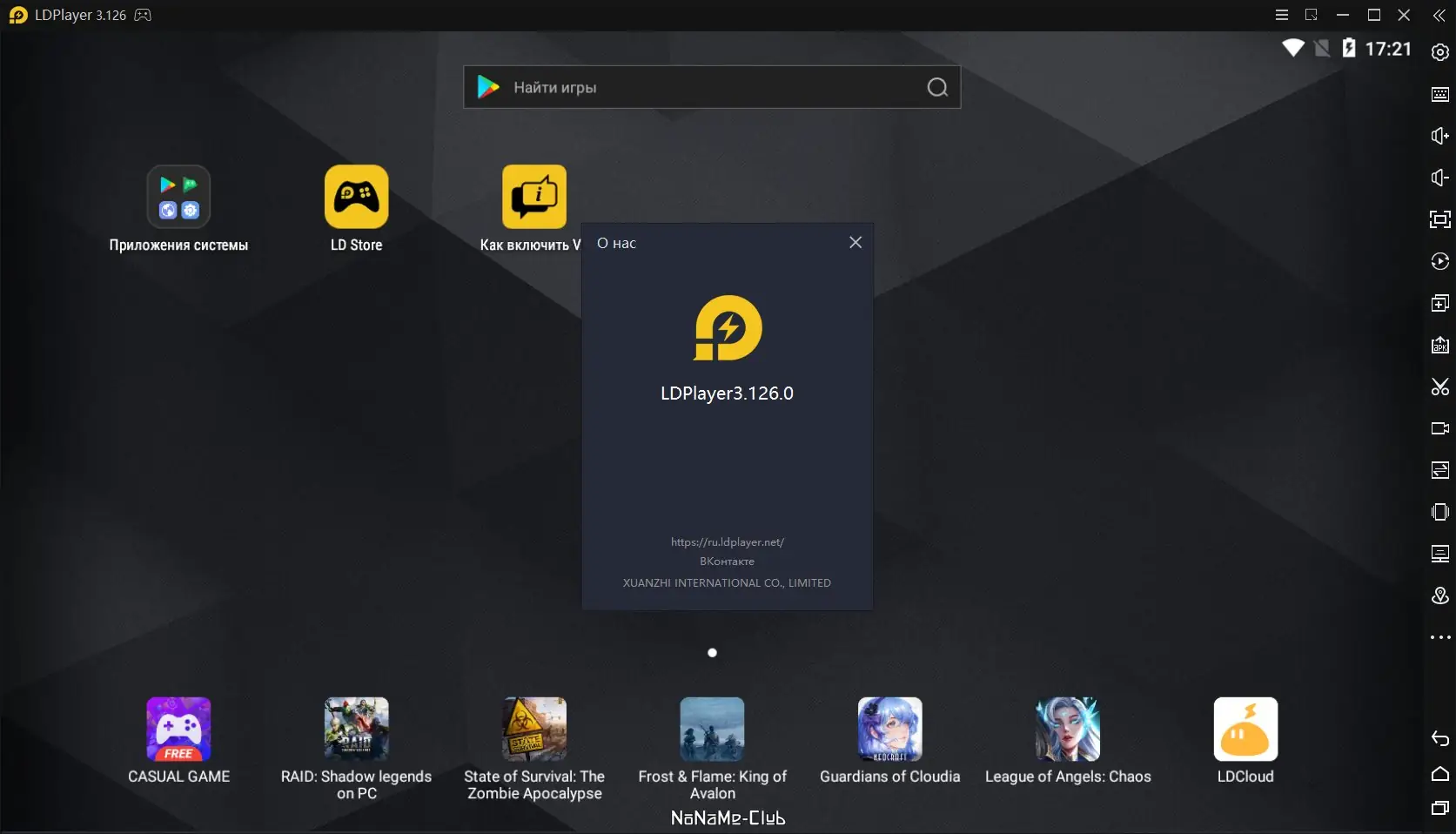Click Google Play logo in search bar
The height and width of the screenshot is (834, 1456).
coord(488,87)
